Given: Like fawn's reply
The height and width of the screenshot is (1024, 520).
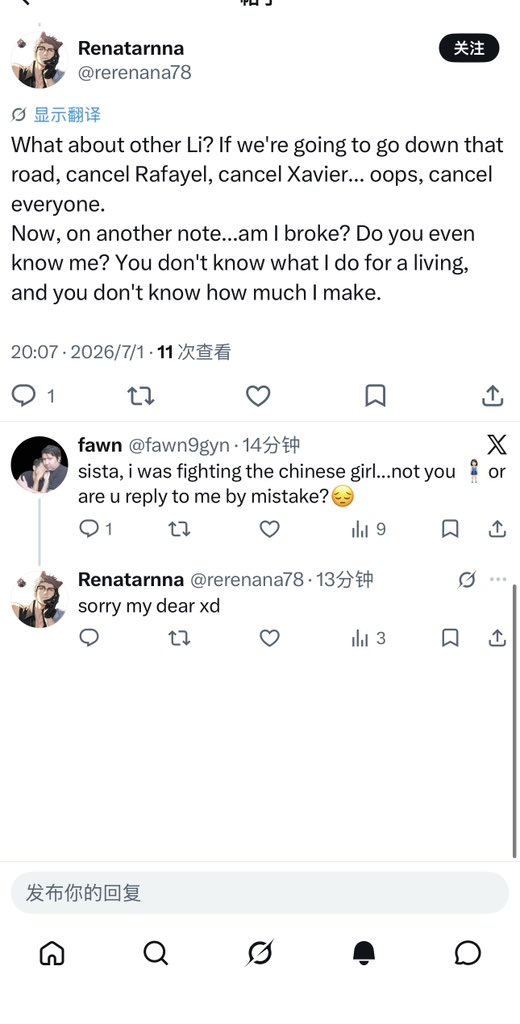Looking at the screenshot, I should tap(270, 529).
